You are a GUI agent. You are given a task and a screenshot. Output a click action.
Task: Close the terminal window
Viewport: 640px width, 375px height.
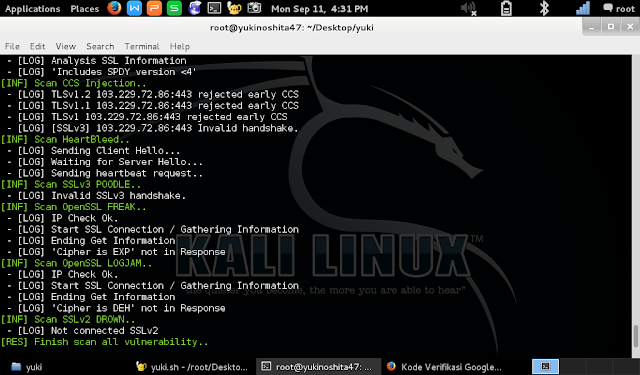click(x=630, y=27)
